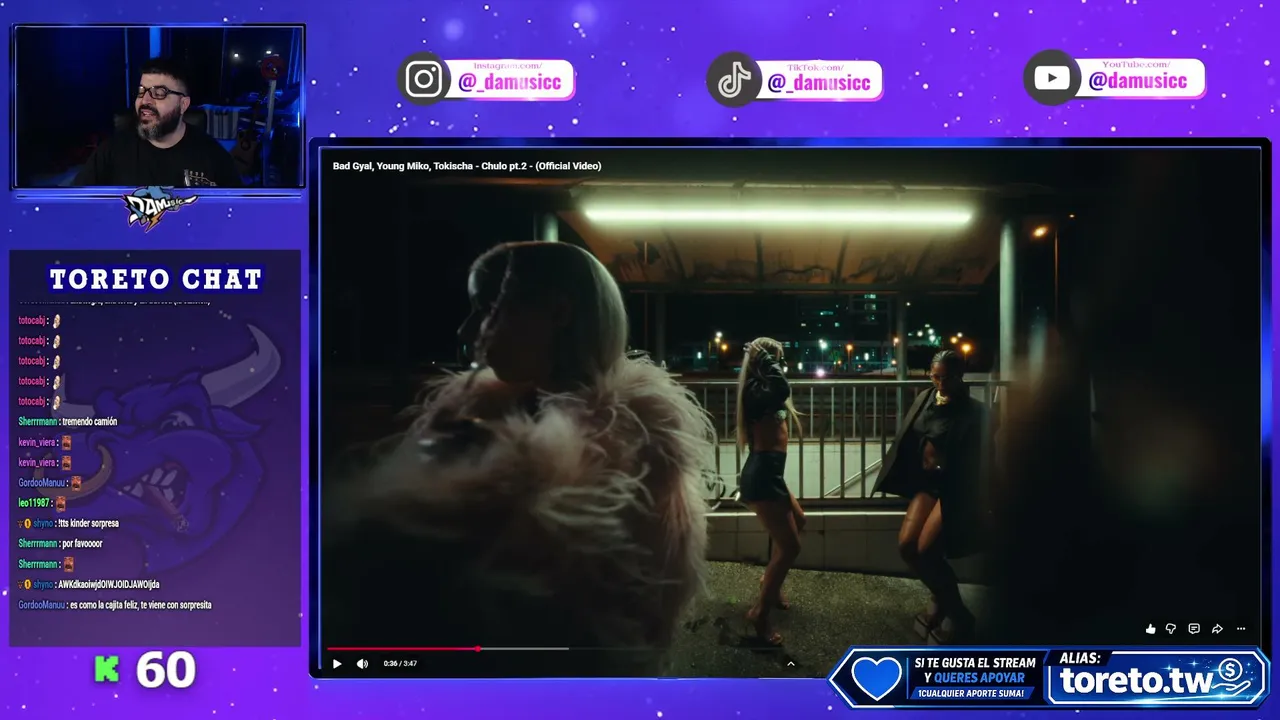Open the video comments icon
This screenshot has width=1280, height=720.
point(1194,629)
